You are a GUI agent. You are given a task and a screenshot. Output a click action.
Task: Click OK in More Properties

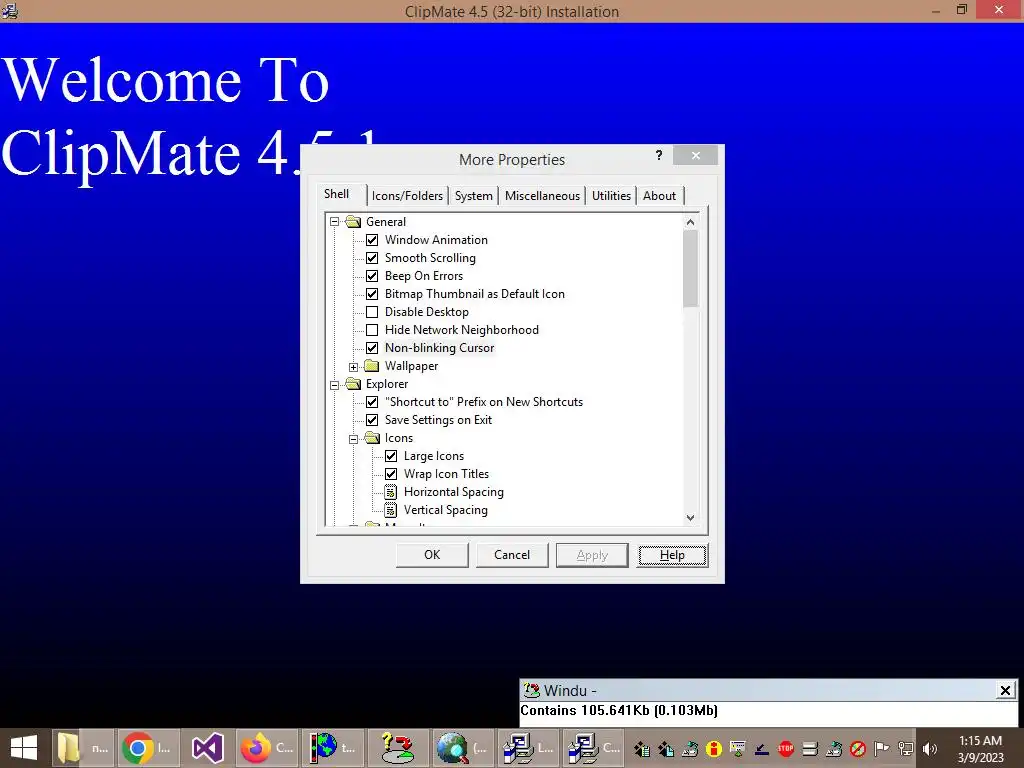tap(432, 554)
